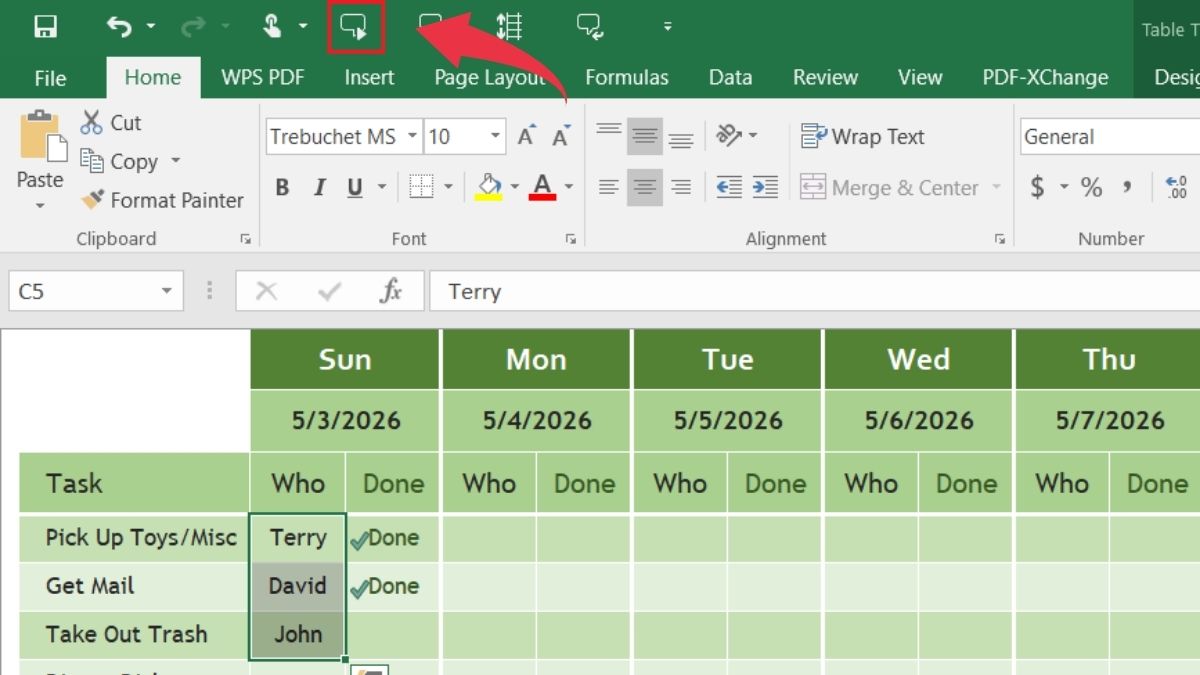The height and width of the screenshot is (675, 1200).
Task: Increase font size with the larger A
Action: tap(527, 137)
